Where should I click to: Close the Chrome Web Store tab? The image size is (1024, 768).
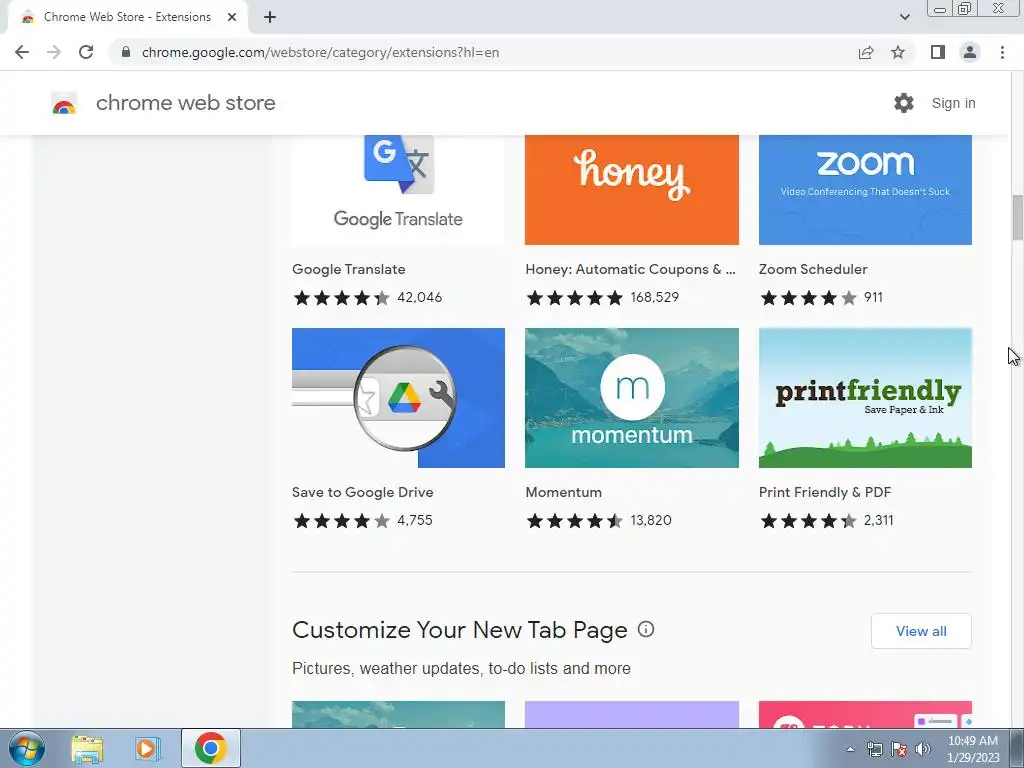[232, 17]
